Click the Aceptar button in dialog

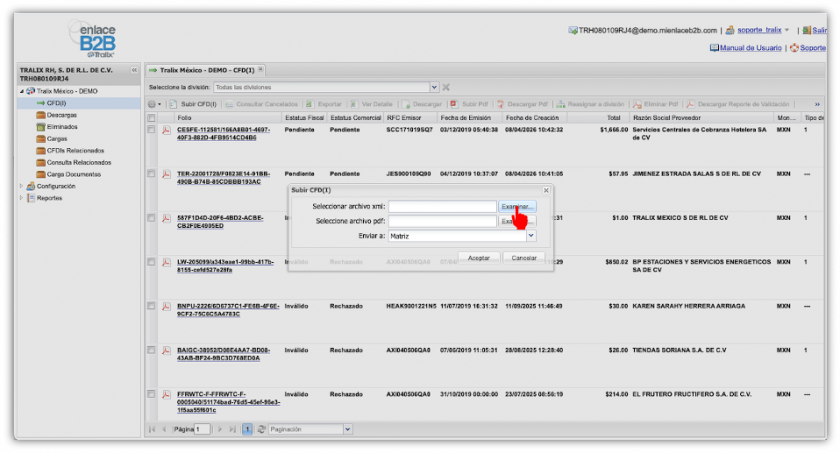click(x=479, y=257)
